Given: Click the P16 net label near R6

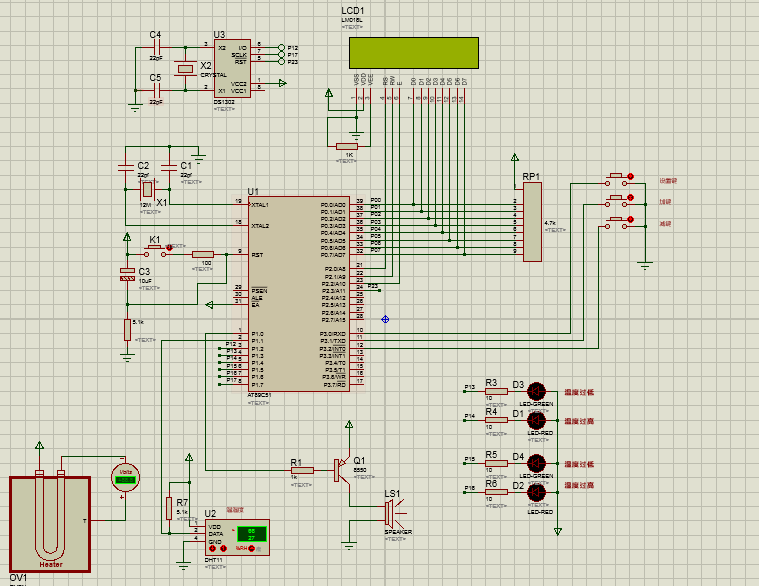Looking at the screenshot, I should click(x=470, y=488).
